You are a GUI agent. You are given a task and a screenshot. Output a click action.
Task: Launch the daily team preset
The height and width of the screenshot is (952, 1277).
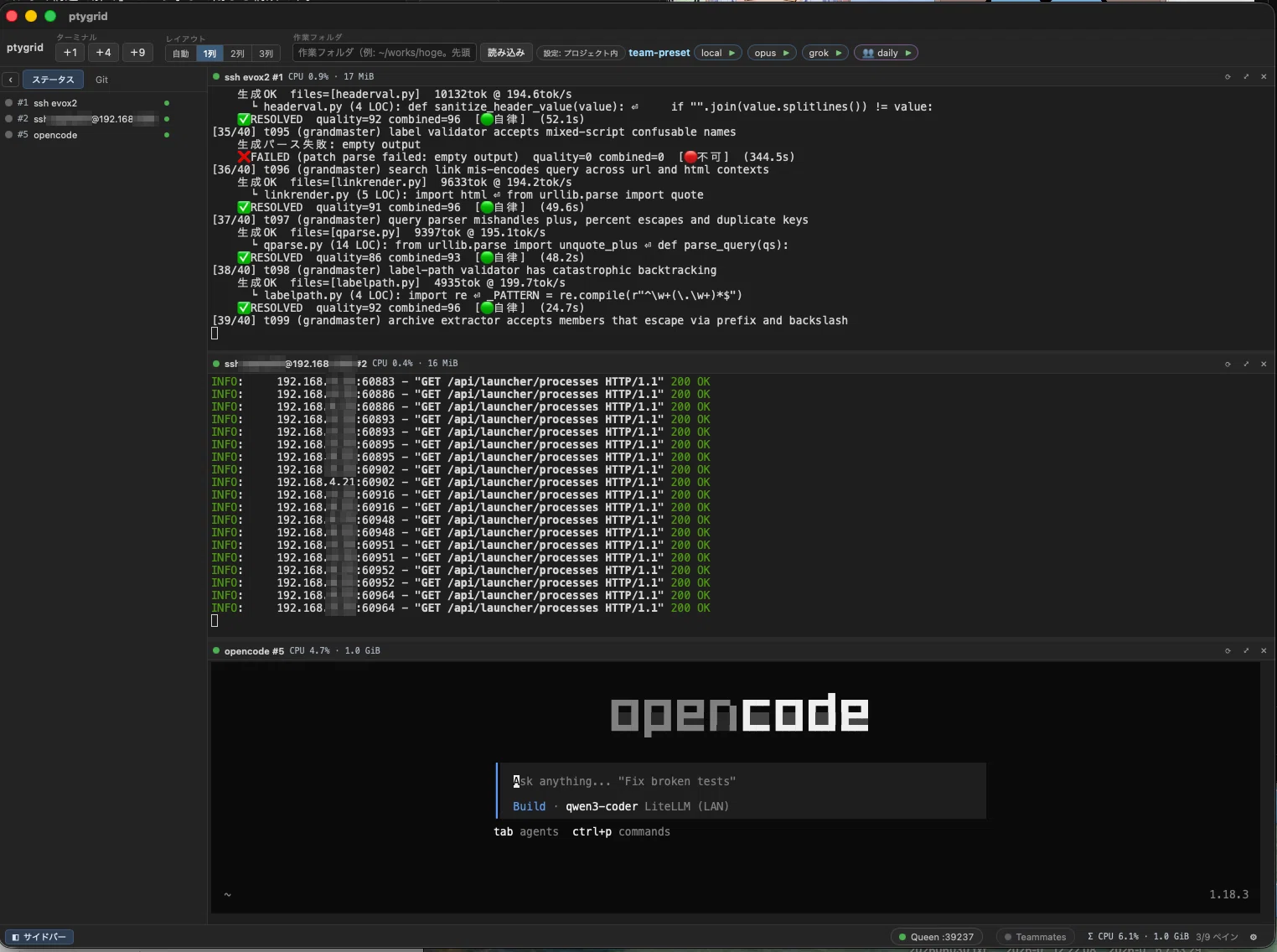tap(887, 53)
